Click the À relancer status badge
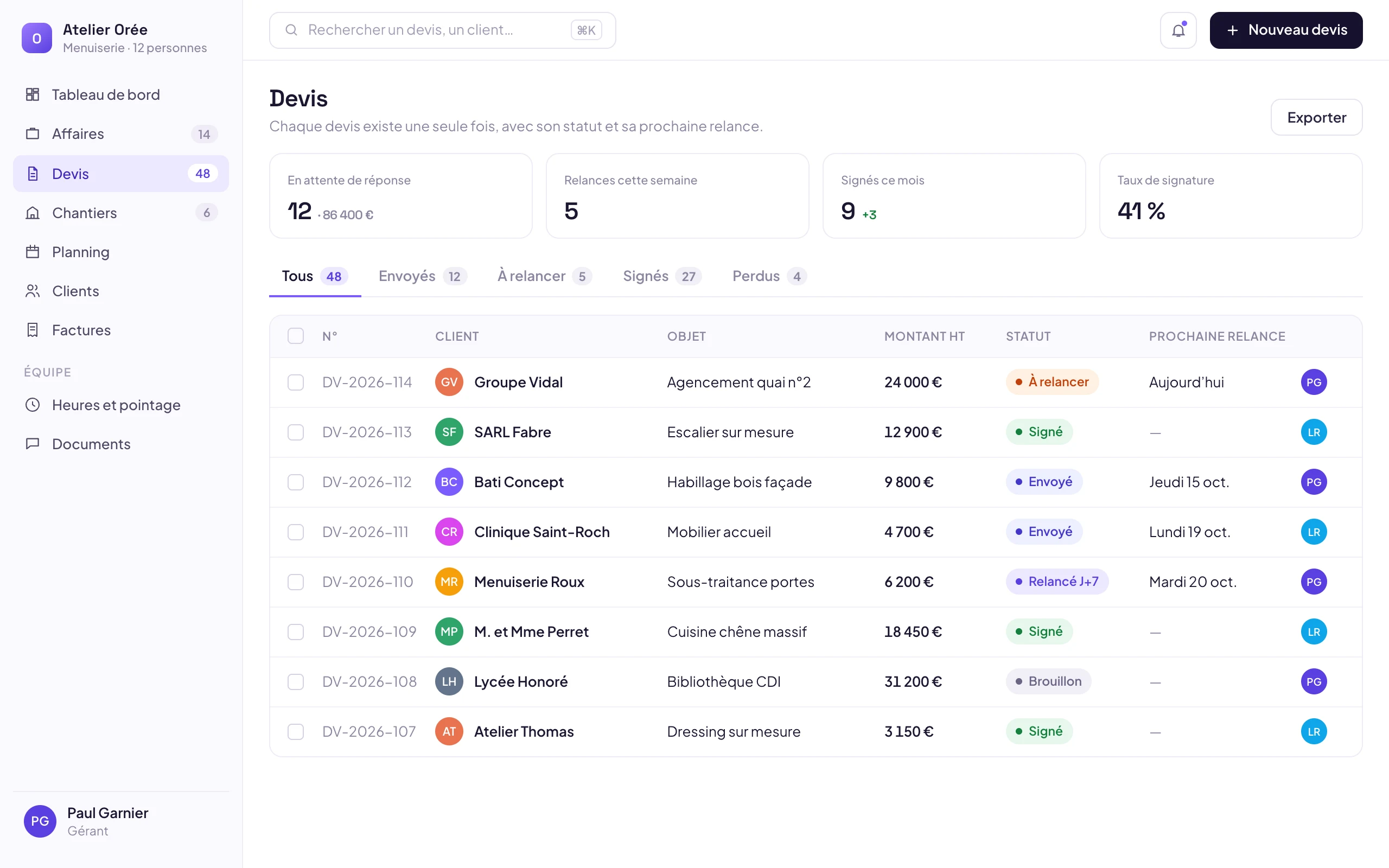1389x868 pixels. tap(1052, 382)
